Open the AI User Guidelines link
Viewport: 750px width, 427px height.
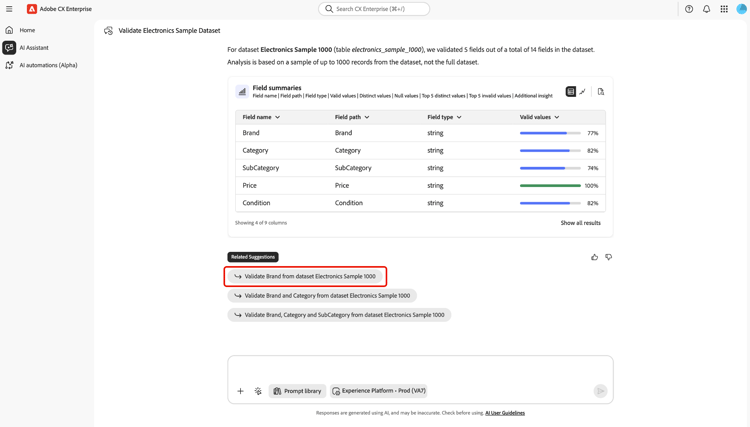coord(505,413)
